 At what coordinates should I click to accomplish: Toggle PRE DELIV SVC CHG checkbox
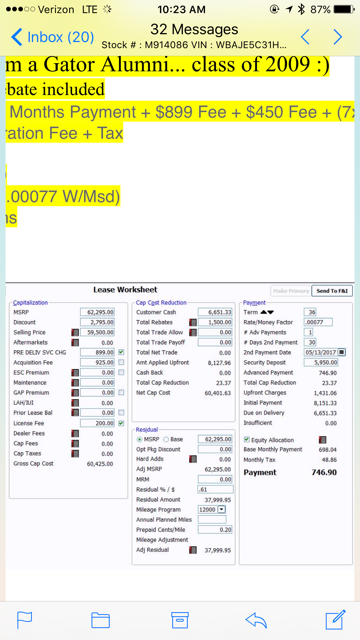[x=121, y=352]
